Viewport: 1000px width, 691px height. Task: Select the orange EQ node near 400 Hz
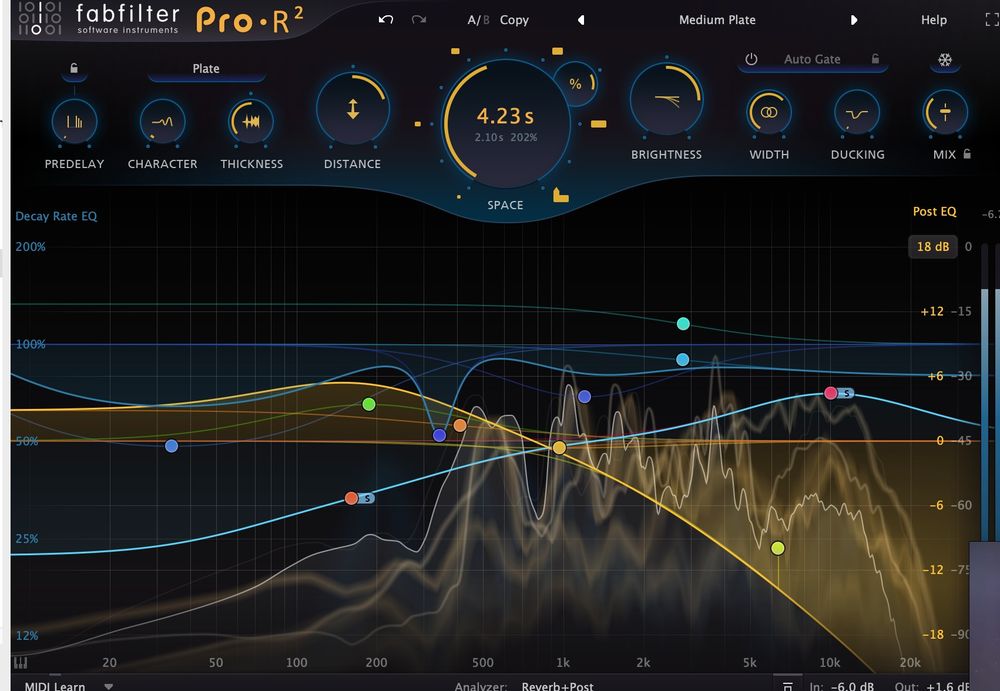[460, 425]
